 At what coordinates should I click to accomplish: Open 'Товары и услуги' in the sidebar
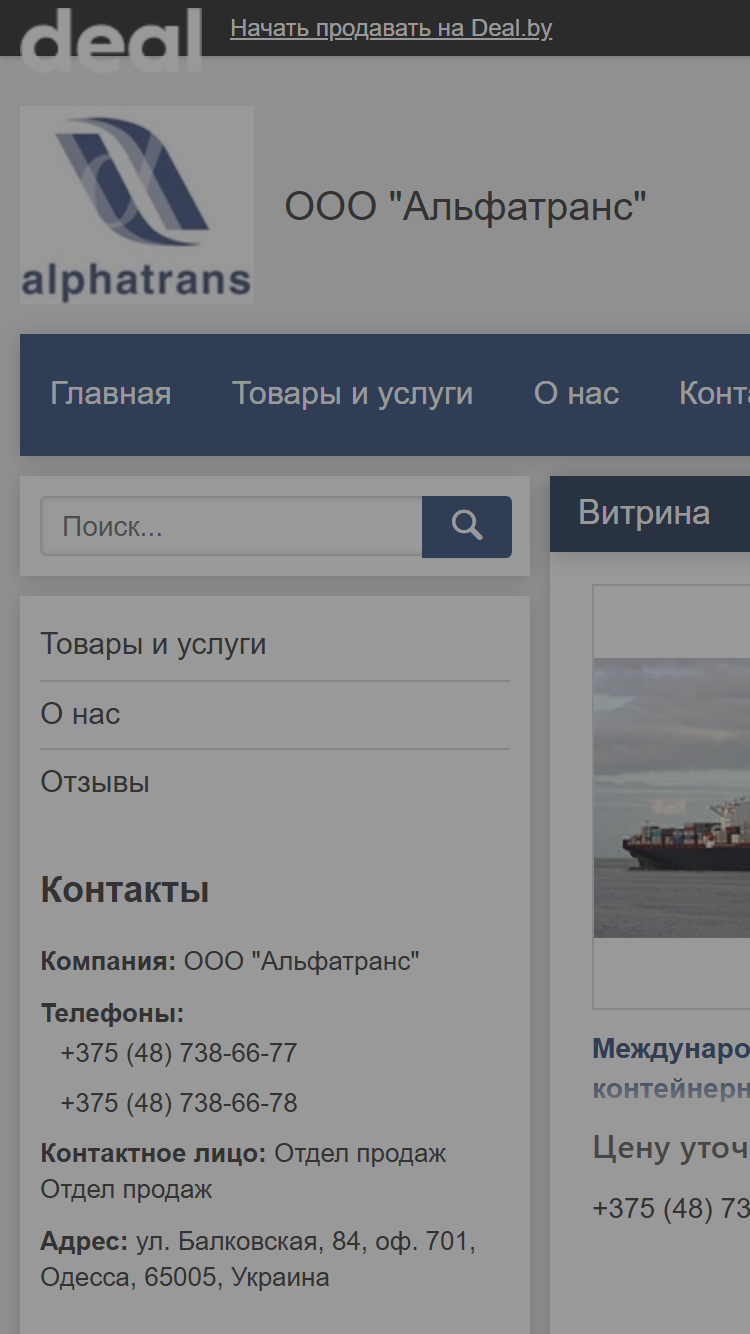tap(153, 644)
